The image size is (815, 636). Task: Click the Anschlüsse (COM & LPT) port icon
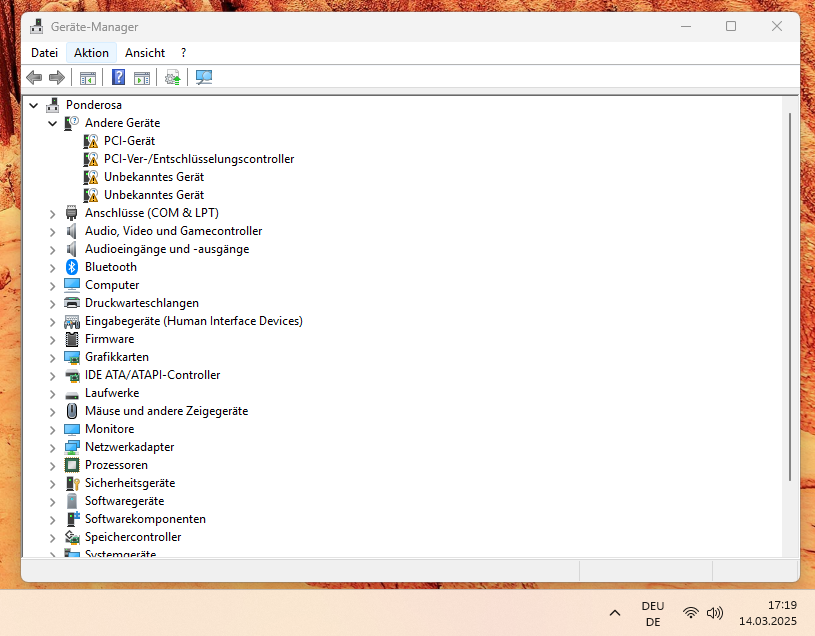pos(72,213)
